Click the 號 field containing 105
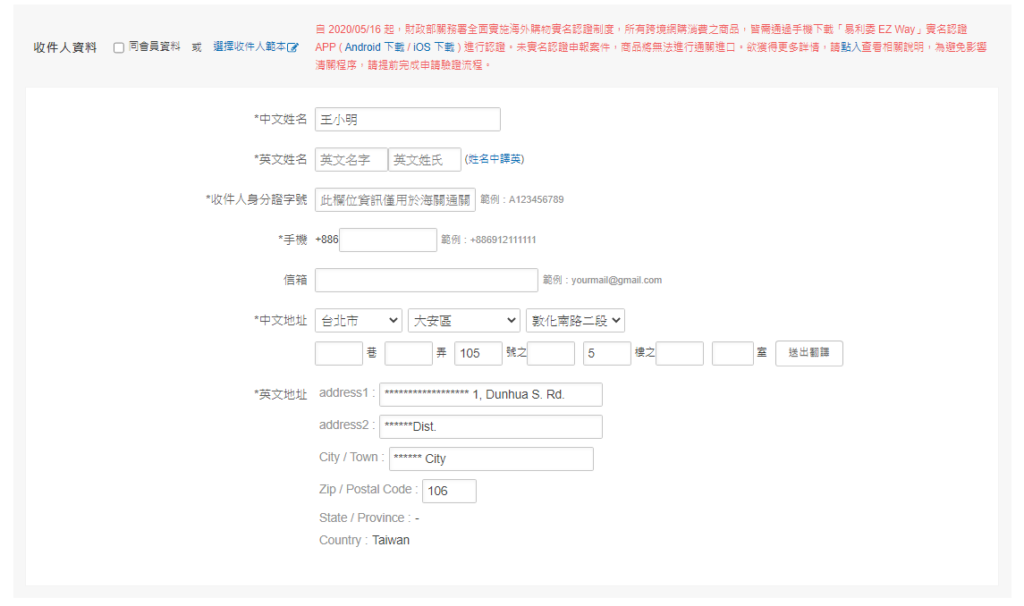The image size is (1024, 606). pyautogui.click(x=478, y=353)
